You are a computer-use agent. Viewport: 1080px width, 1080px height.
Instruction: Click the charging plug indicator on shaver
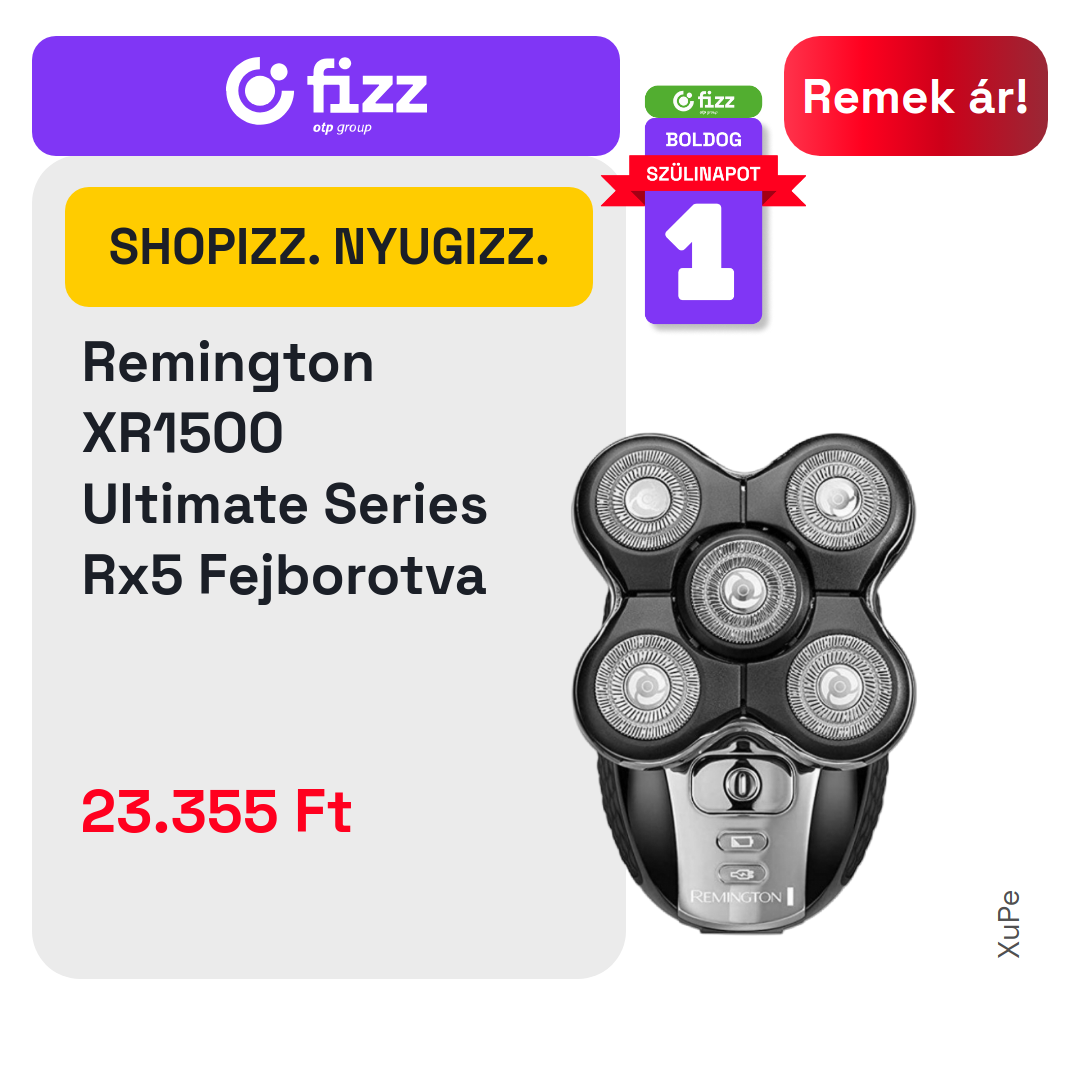[742, 874]
